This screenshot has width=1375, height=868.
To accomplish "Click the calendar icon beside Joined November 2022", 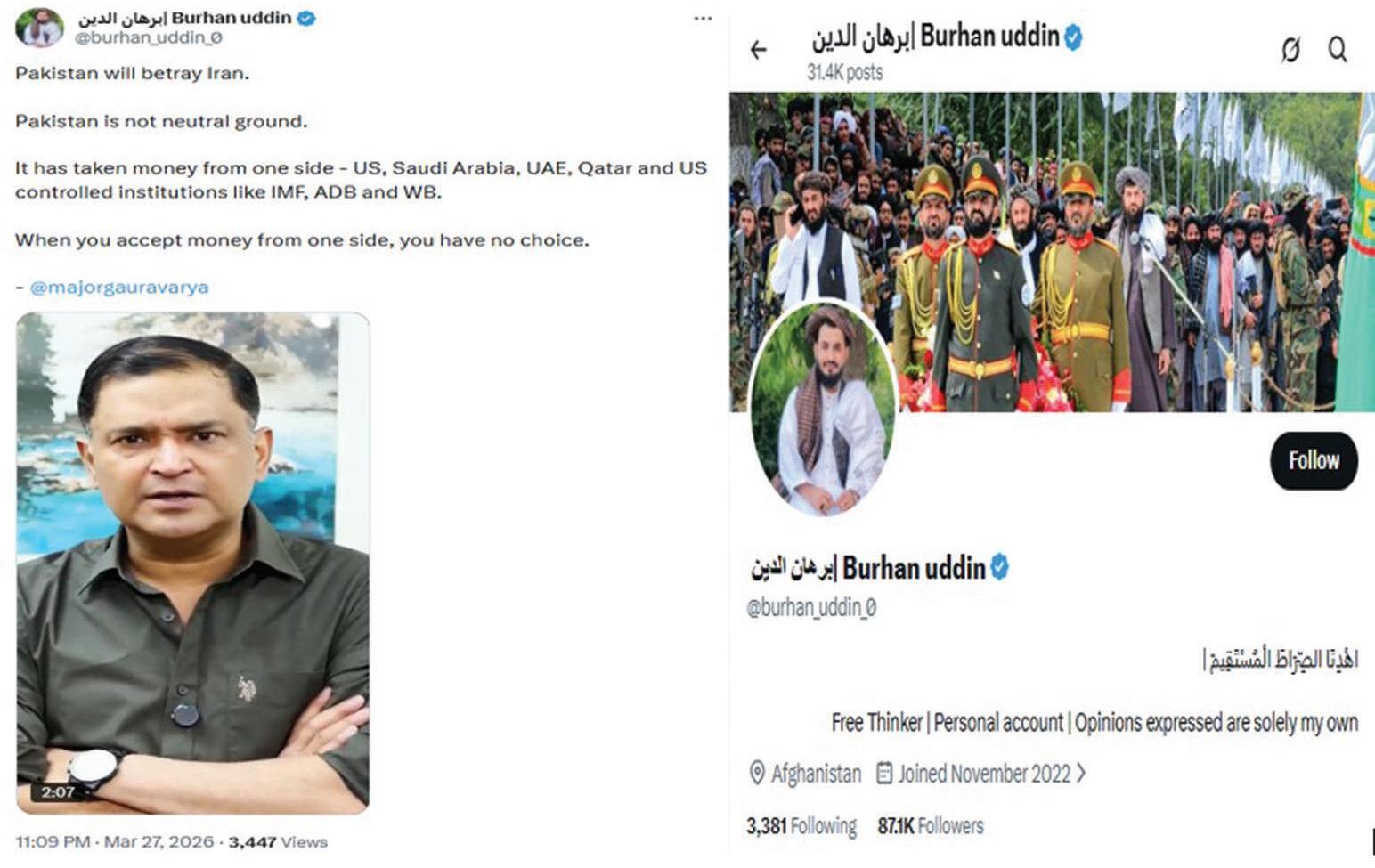I will [x=884, y=772].
